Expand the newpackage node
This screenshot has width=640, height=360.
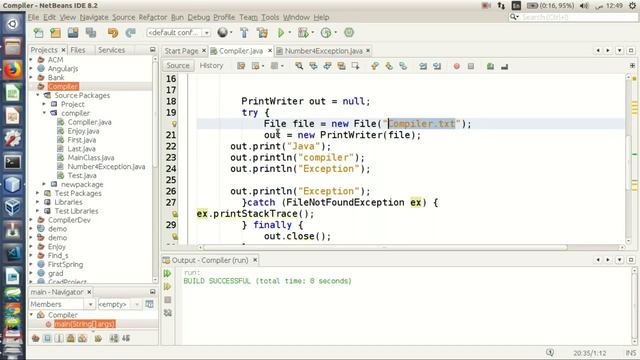pos(44,184)
